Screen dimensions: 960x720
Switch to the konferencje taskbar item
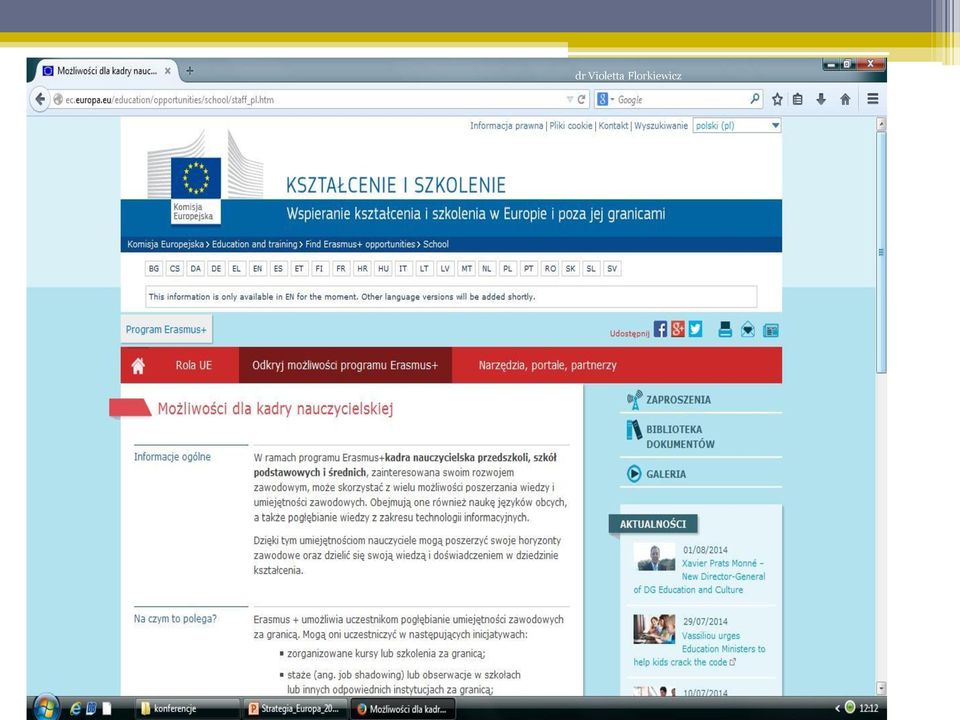pyautogui.click(x=186, y=708)
